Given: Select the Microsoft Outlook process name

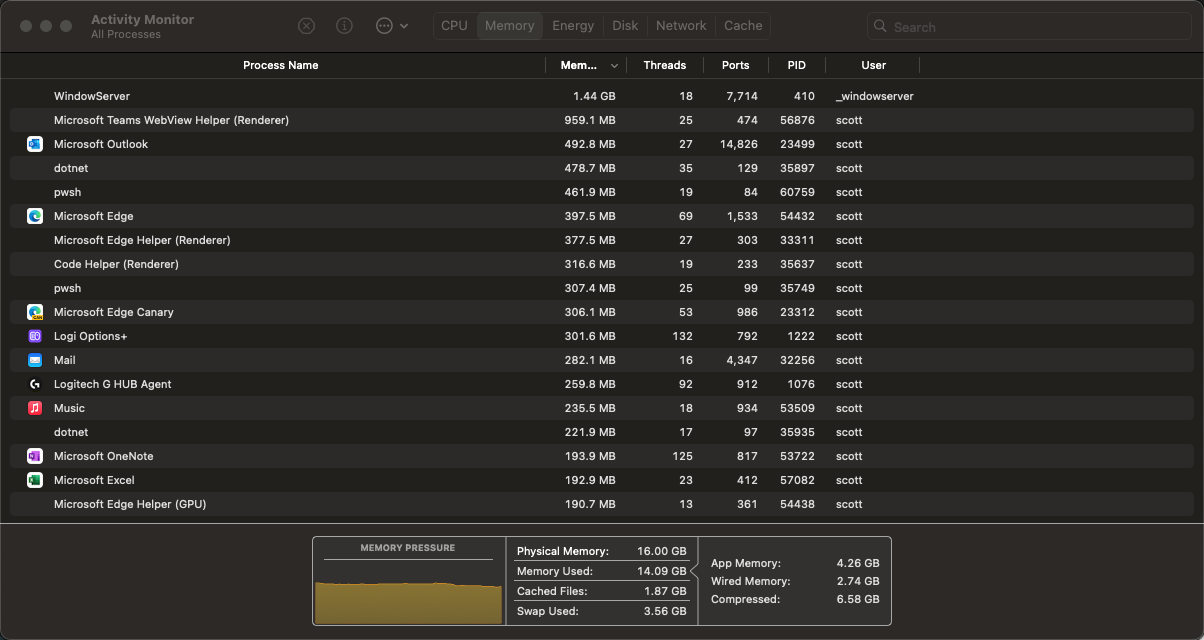Looking at the screenshot, I should (x=101, y=144).
